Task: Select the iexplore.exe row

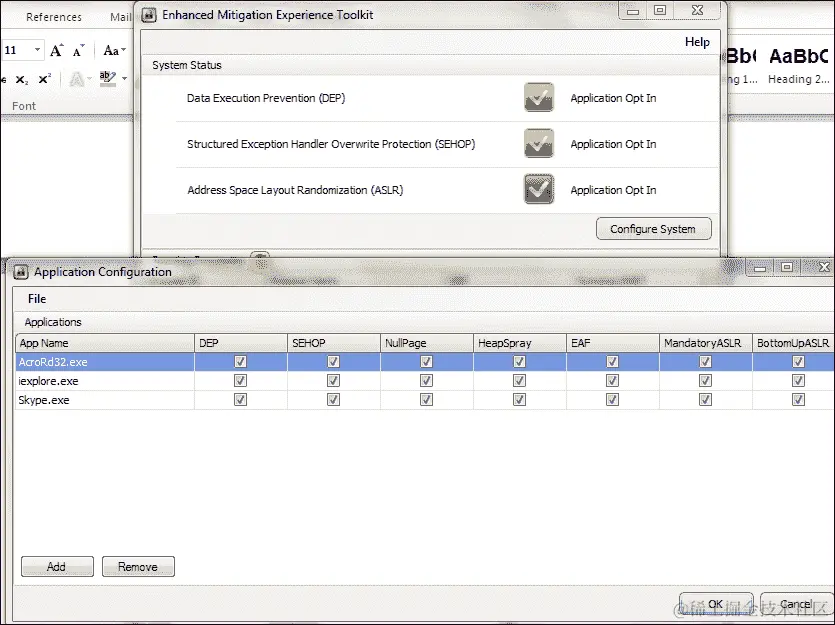Action: pyautogui.click(x=424, y=381)
